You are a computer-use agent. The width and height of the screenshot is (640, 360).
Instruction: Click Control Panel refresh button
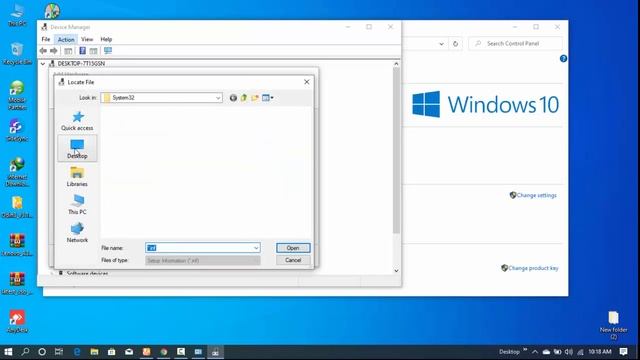tap(456, 44)
